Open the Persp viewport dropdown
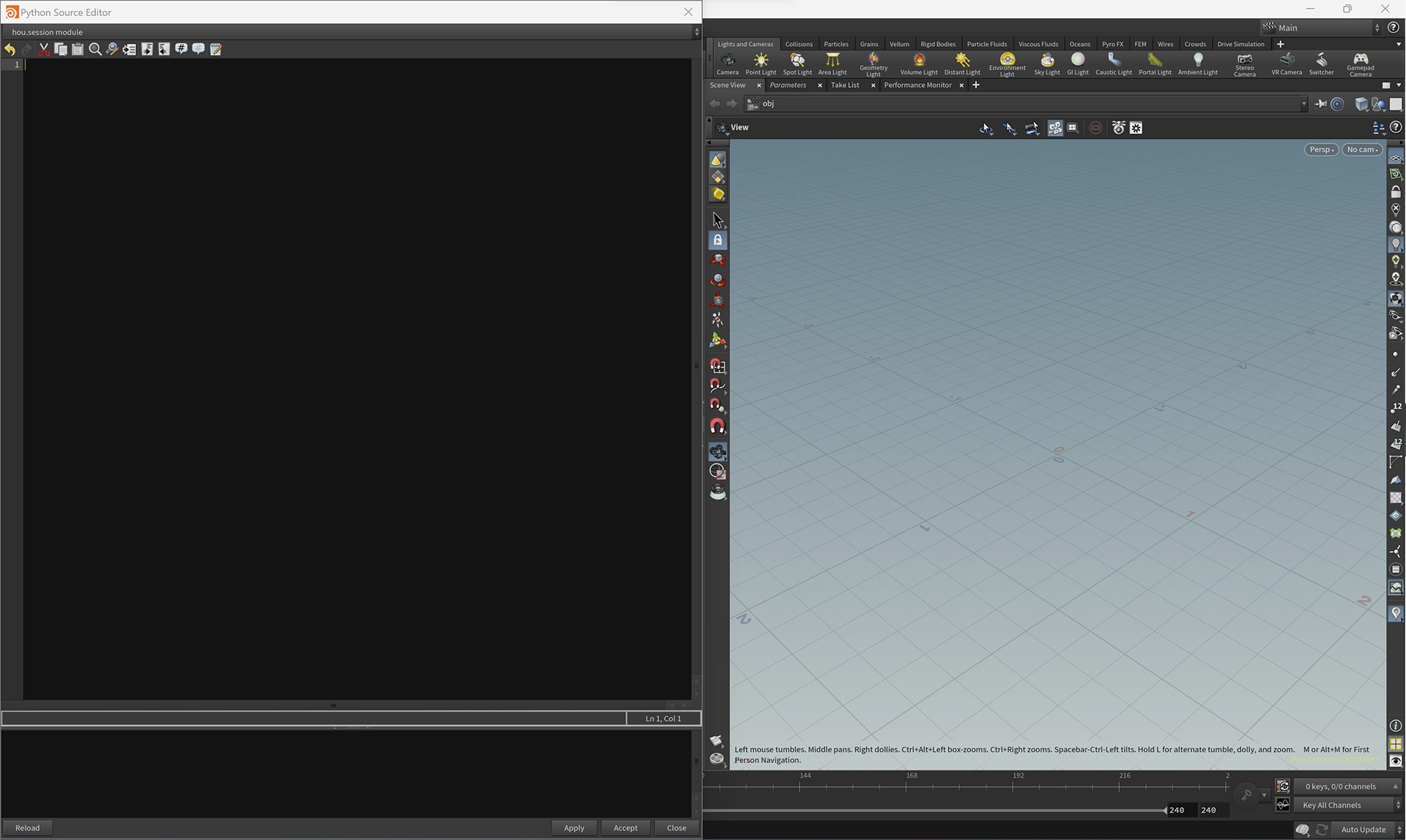The width and height of the screenshot is (1406, 840). [x=1321, y=149]
